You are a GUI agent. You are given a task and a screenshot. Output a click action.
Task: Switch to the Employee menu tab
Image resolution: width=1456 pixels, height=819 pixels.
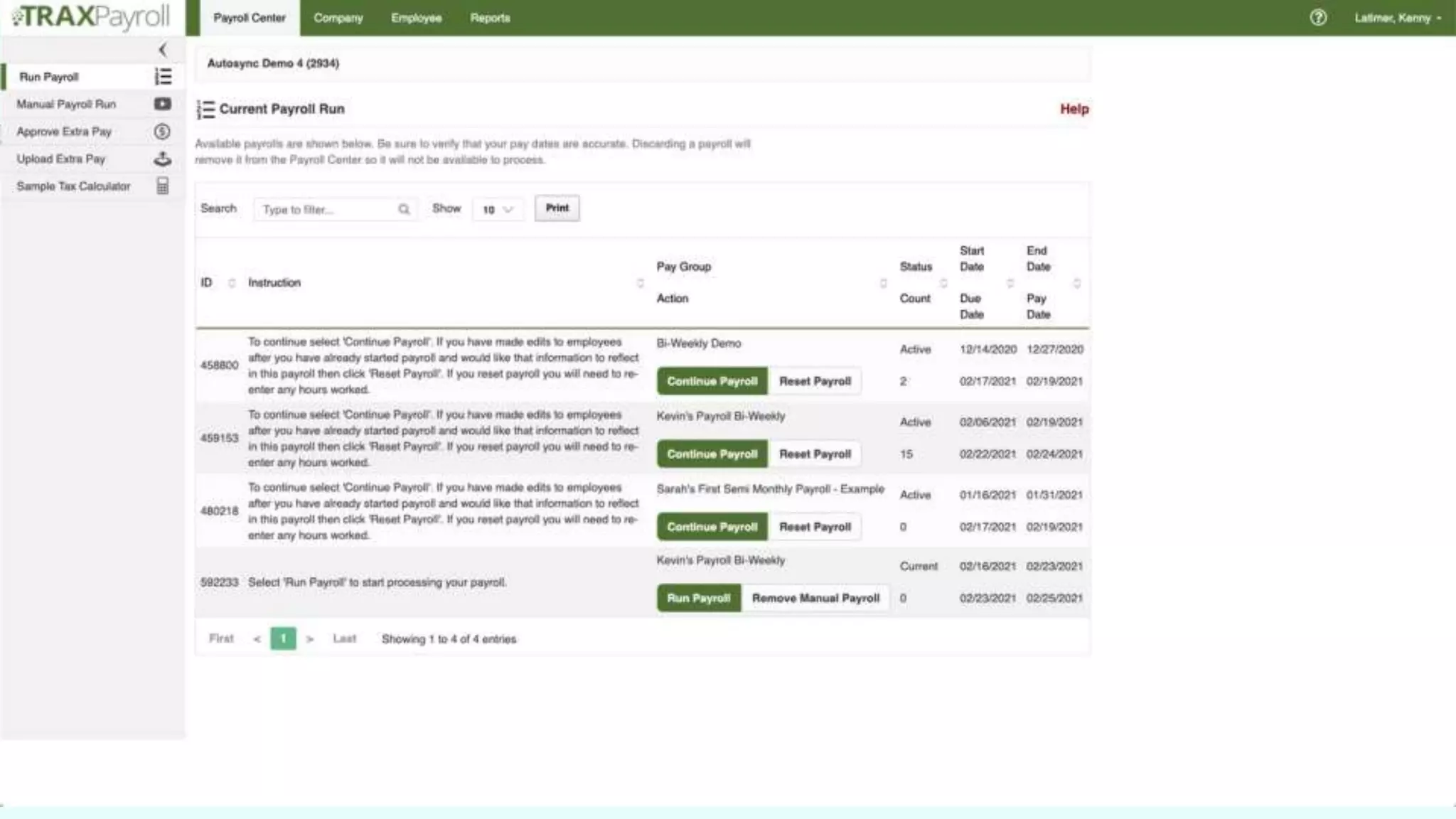[x=416, y=18]
